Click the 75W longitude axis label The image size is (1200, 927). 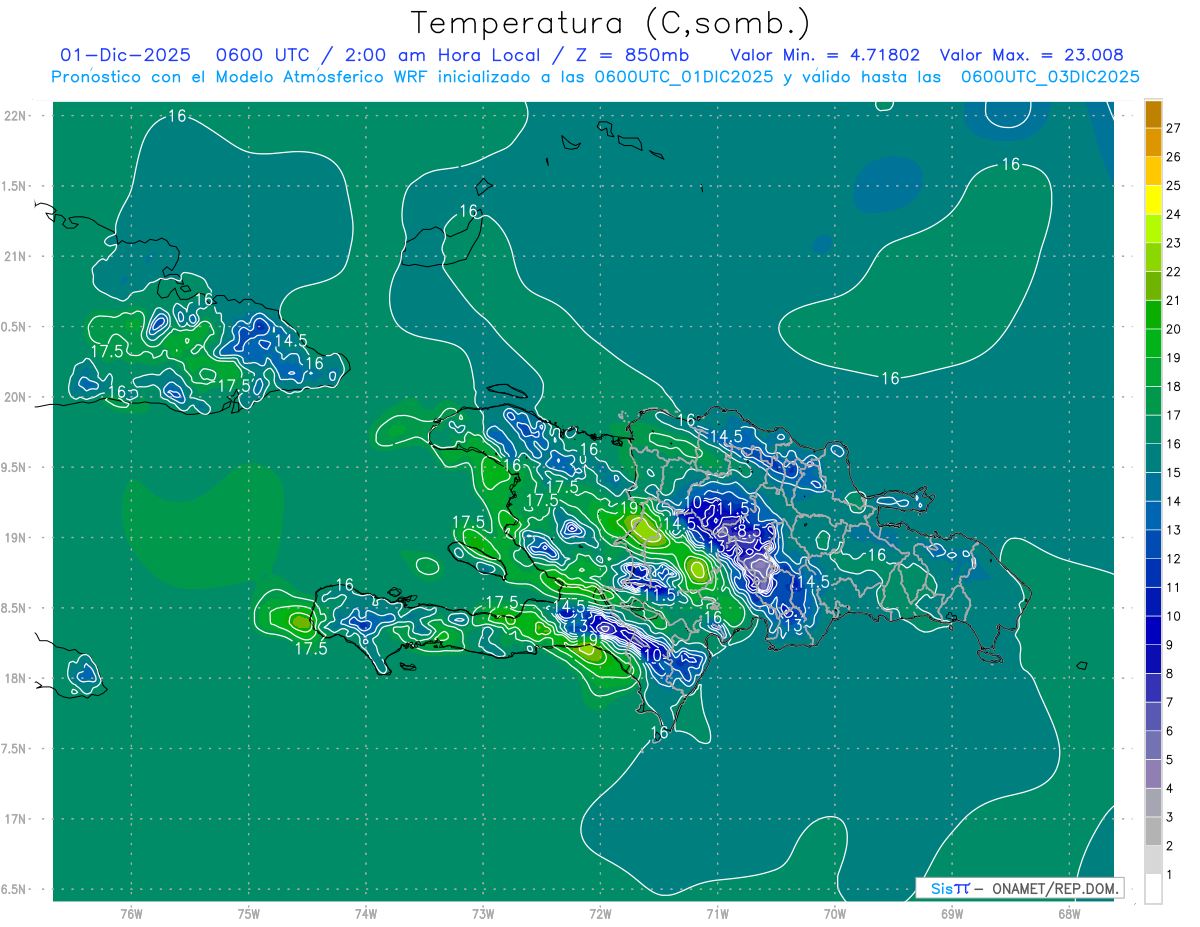(249, 915)
